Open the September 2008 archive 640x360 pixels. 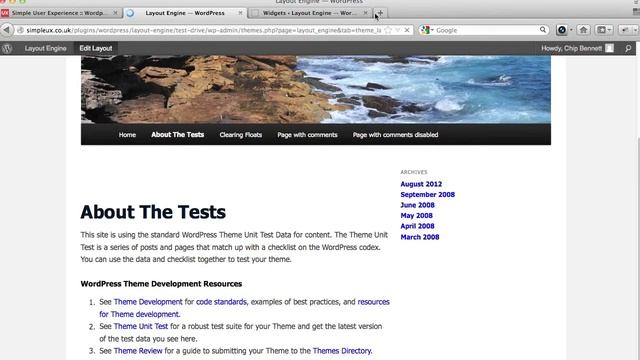tap(427, 195)
